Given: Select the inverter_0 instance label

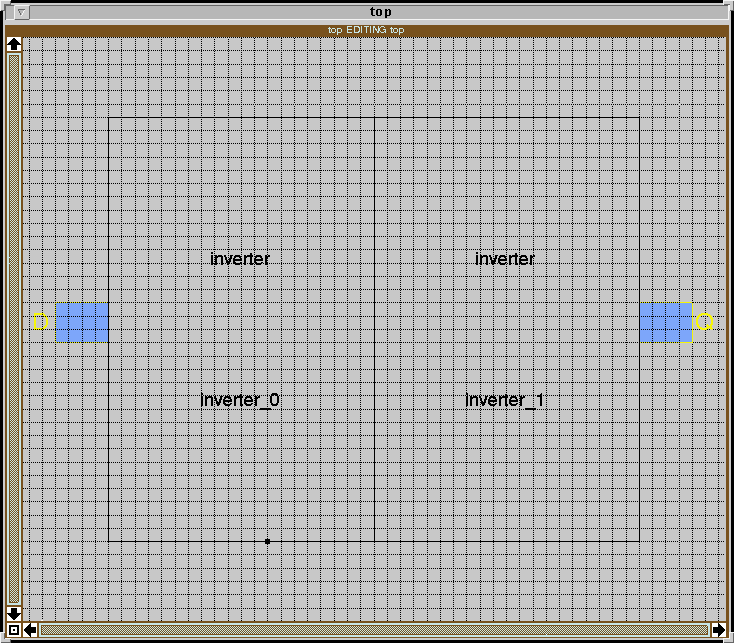Looking at the screenshot, I should (x=240, y=400).
